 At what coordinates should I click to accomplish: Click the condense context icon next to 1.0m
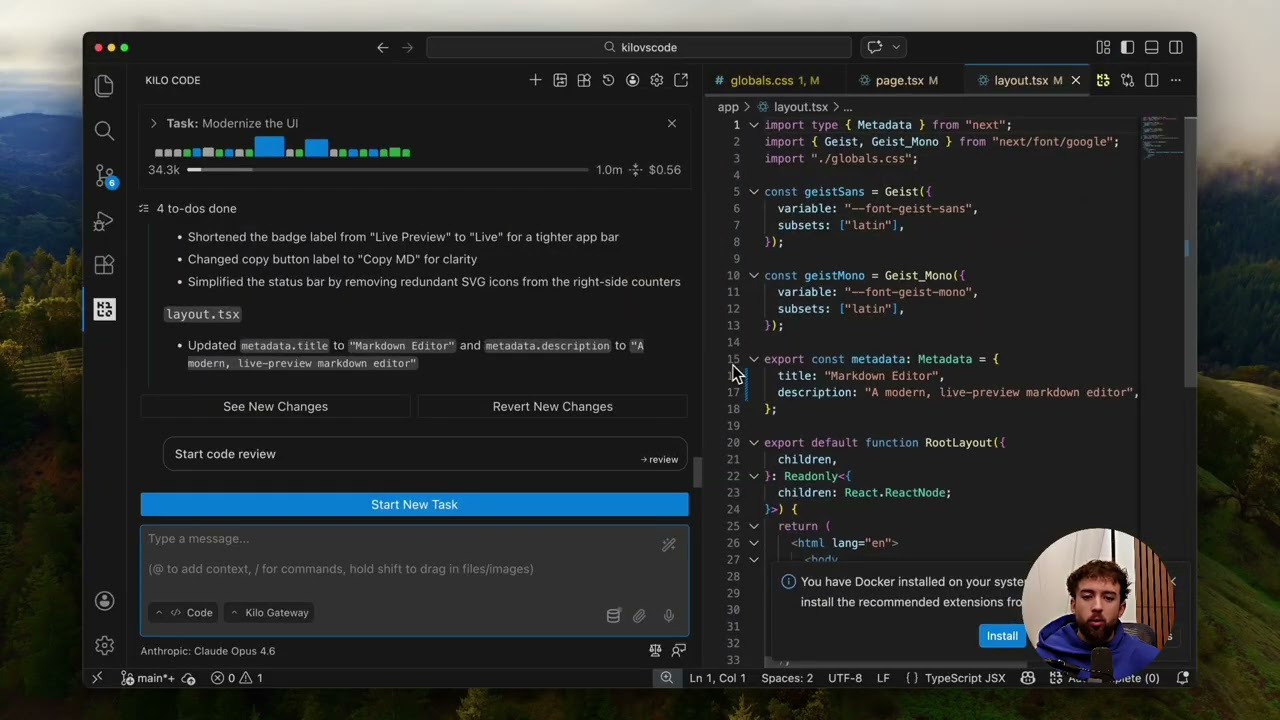[635, 170]
